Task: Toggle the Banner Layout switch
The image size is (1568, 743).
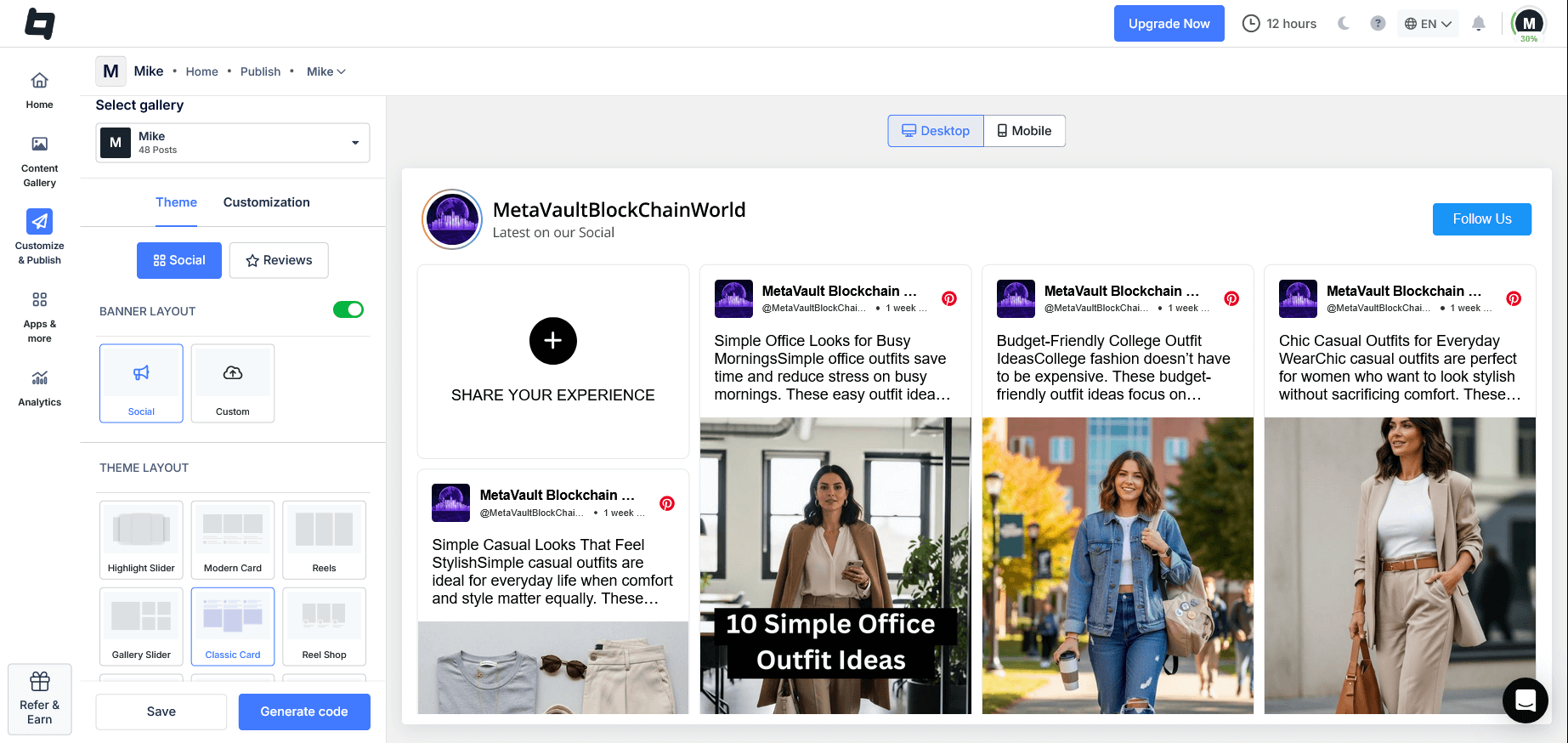Action: pos(348,309)
